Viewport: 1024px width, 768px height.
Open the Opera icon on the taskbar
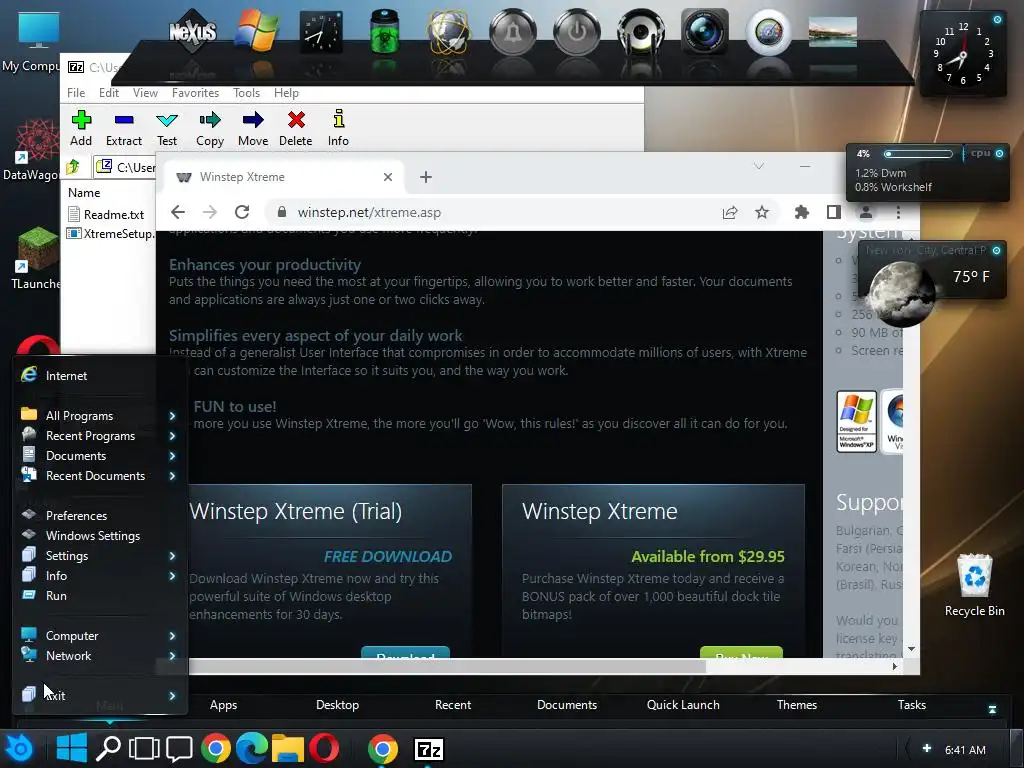tap(324, 748)
